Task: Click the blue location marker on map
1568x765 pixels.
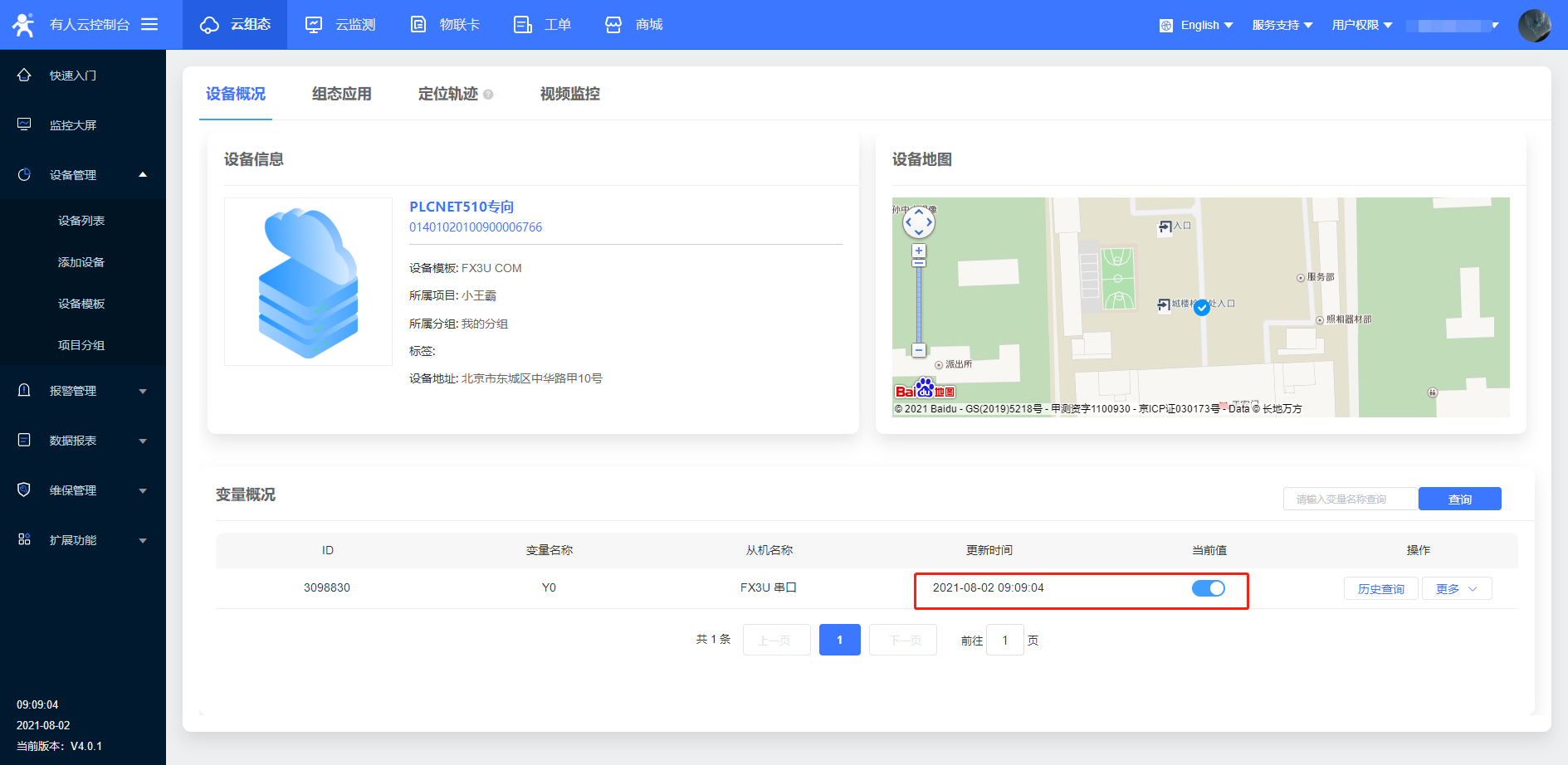Action: pyautogui.click(x=1201, y=307)
